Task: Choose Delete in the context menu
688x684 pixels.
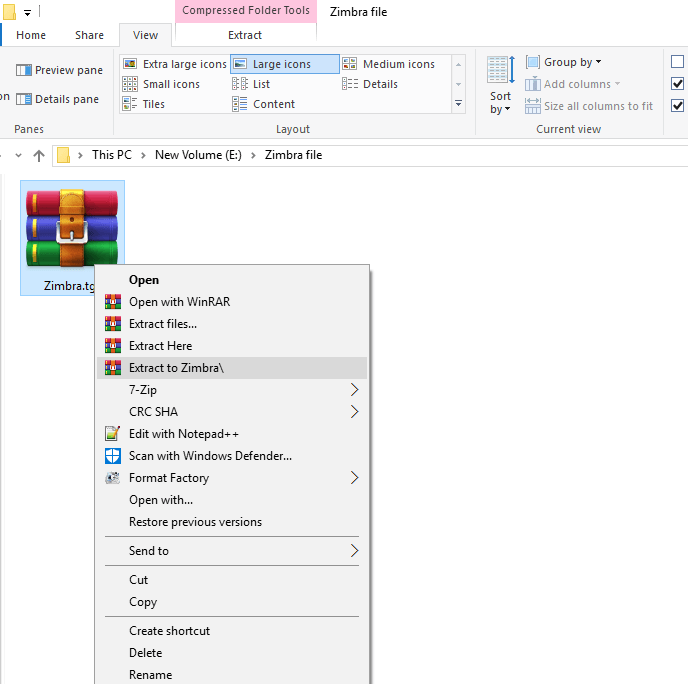Action: [x=232, y=652]
